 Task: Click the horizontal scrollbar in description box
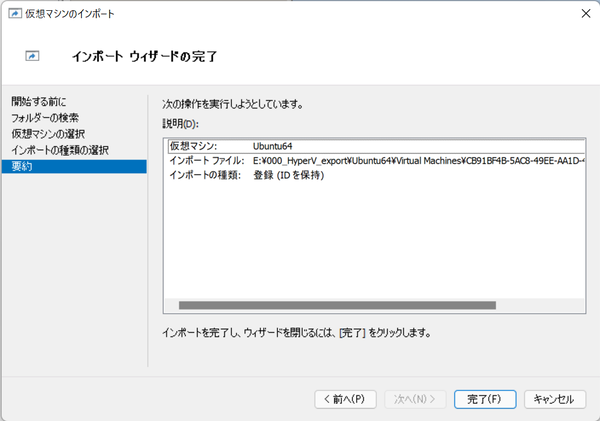pyautogui.click(x=337, y=305)
